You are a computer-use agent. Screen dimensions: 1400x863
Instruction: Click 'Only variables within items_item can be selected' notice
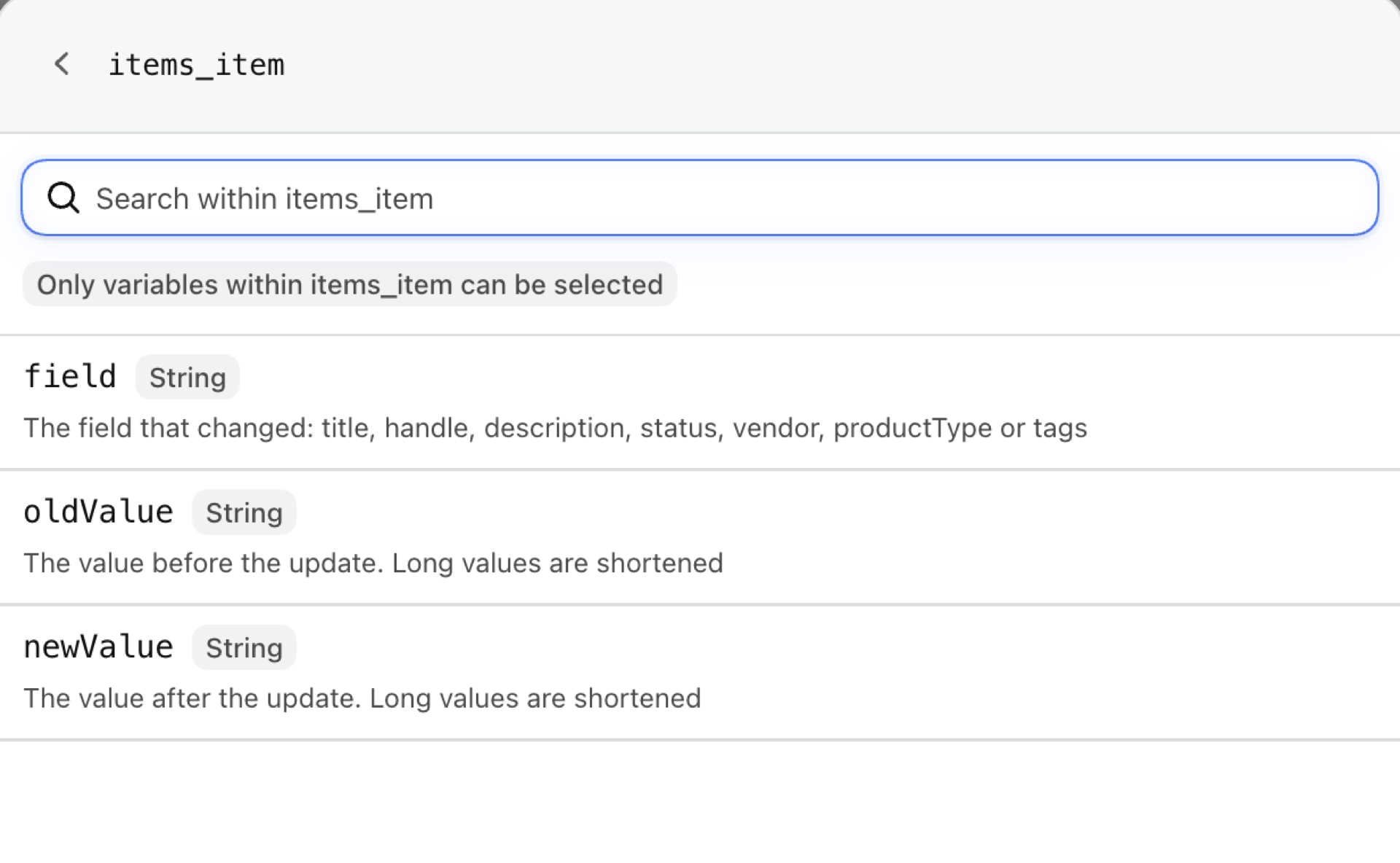click(350, 284)
